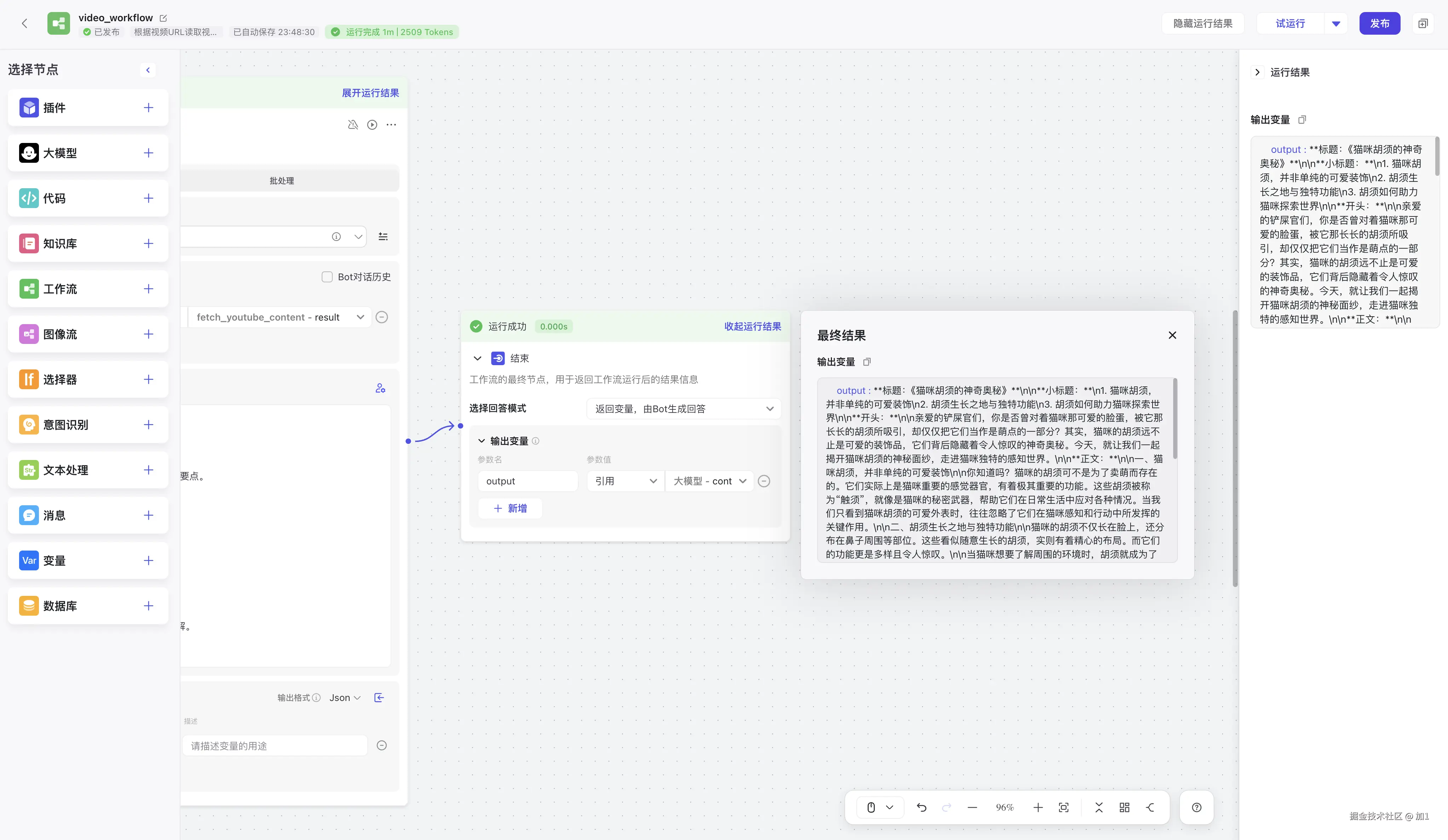Click the zoom-out minus control
The image size is (1448, 840).
pos(972,807)
